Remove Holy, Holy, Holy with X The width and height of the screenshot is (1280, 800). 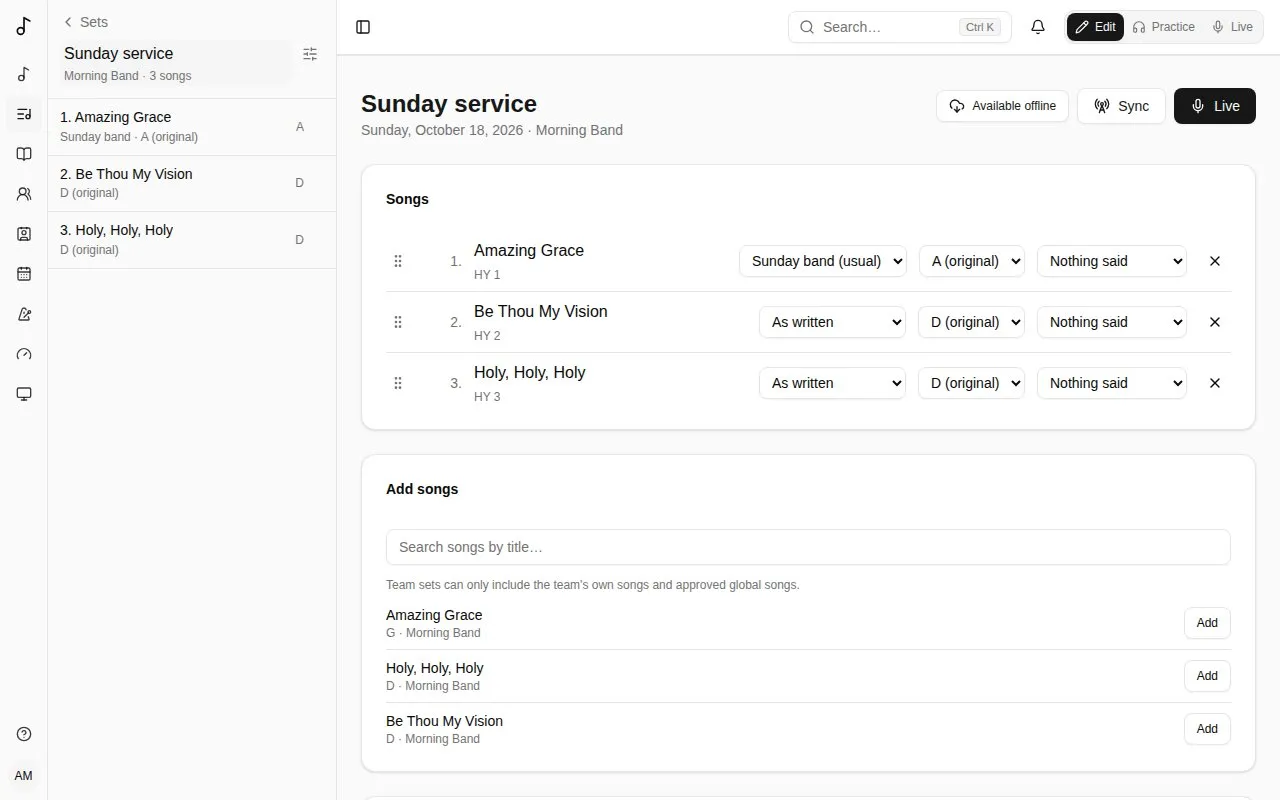pyautogui.click(x=1215, y=383)
